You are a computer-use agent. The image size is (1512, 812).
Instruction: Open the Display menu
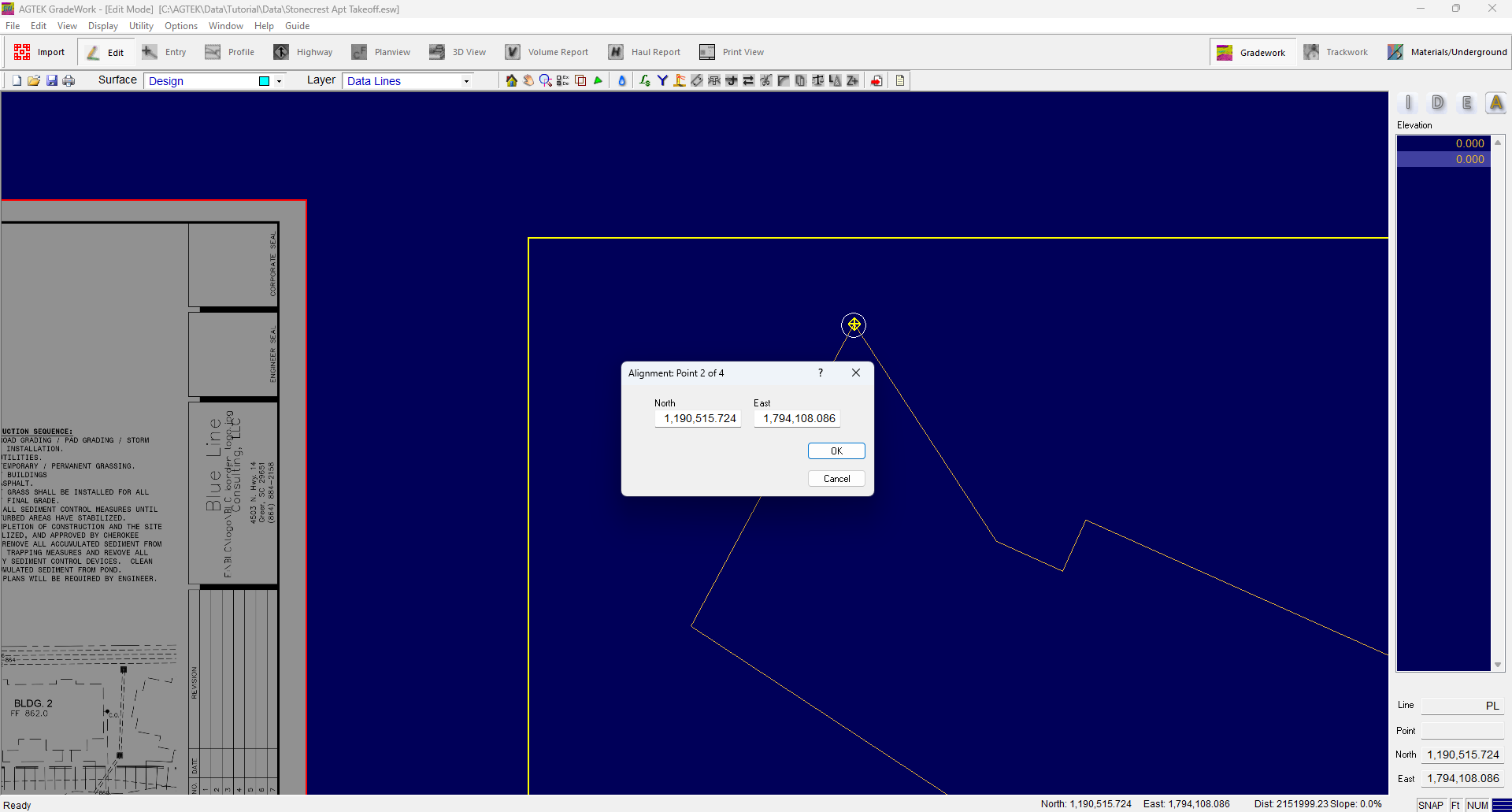pos(102,25)
